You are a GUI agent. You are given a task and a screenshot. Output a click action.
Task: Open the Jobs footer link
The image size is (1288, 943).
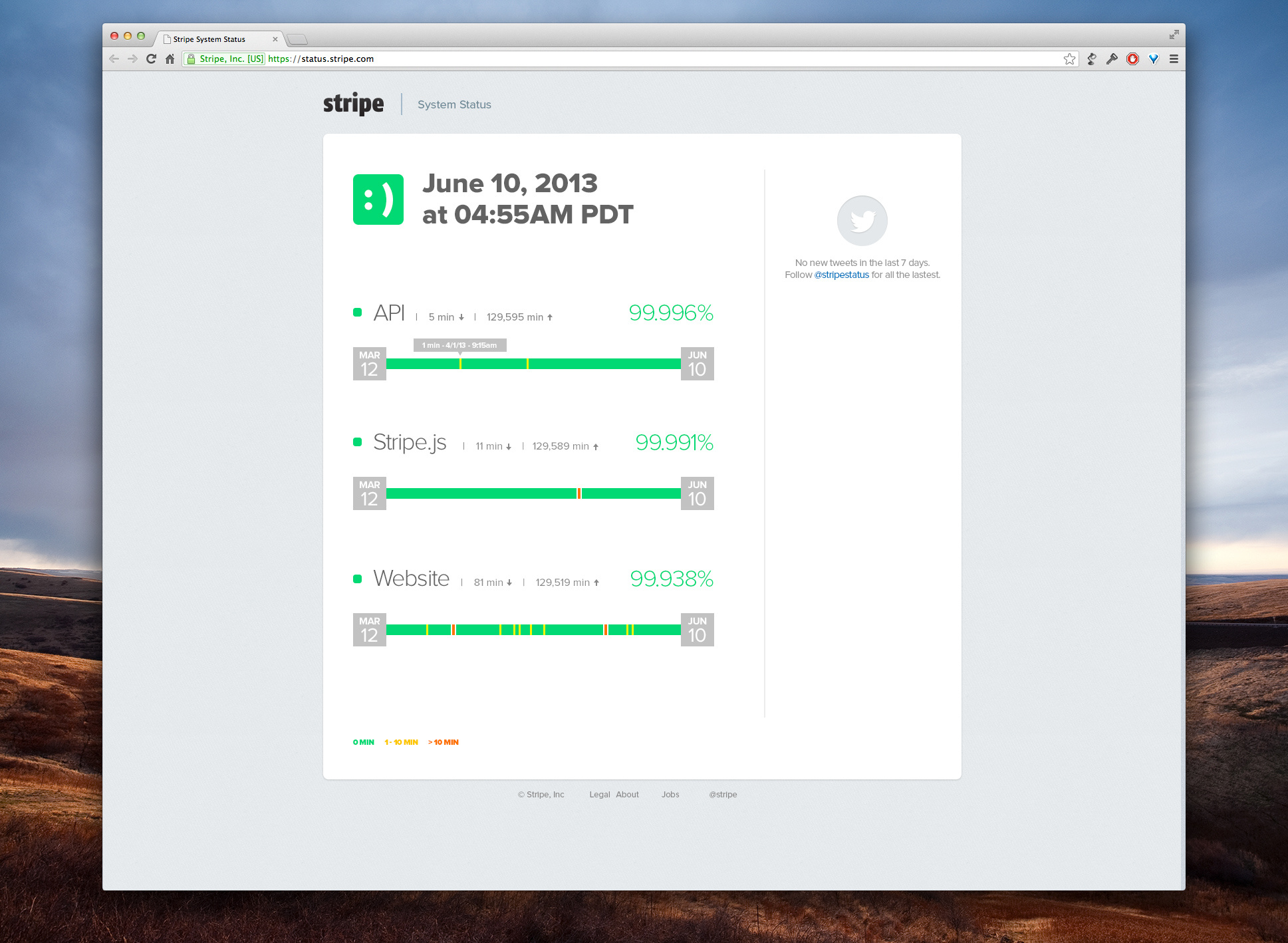pos(670,794)
